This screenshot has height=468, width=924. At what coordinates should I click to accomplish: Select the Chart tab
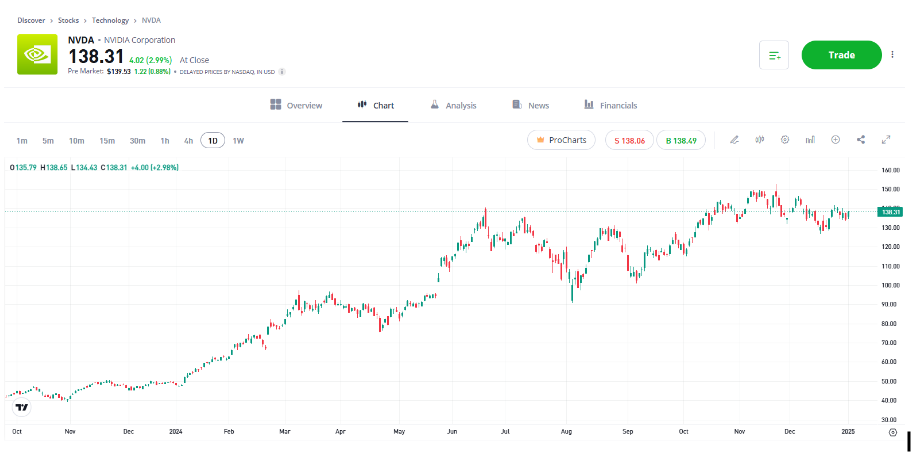tap(375, 106)
